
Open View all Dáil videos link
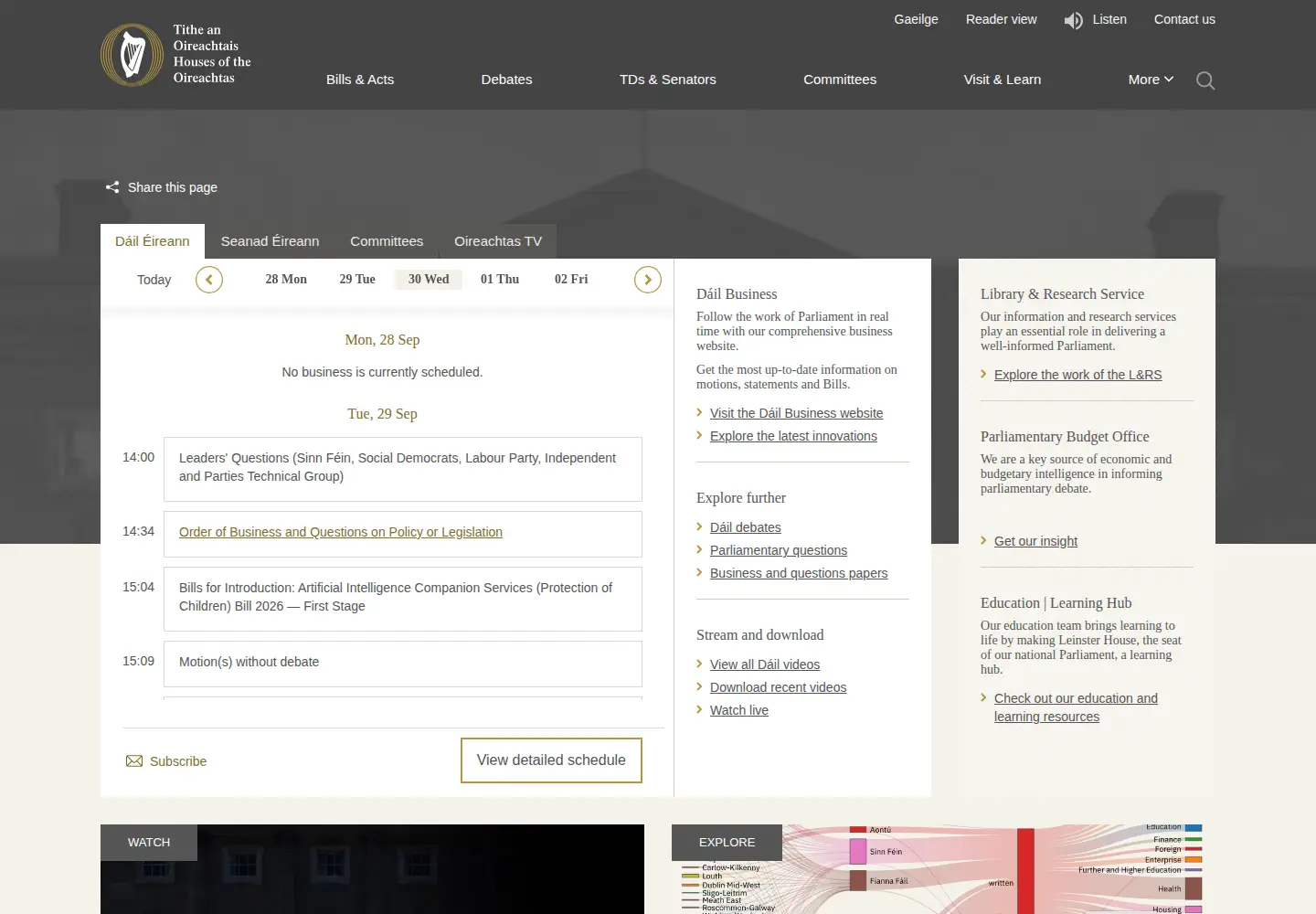click(765, 664)
